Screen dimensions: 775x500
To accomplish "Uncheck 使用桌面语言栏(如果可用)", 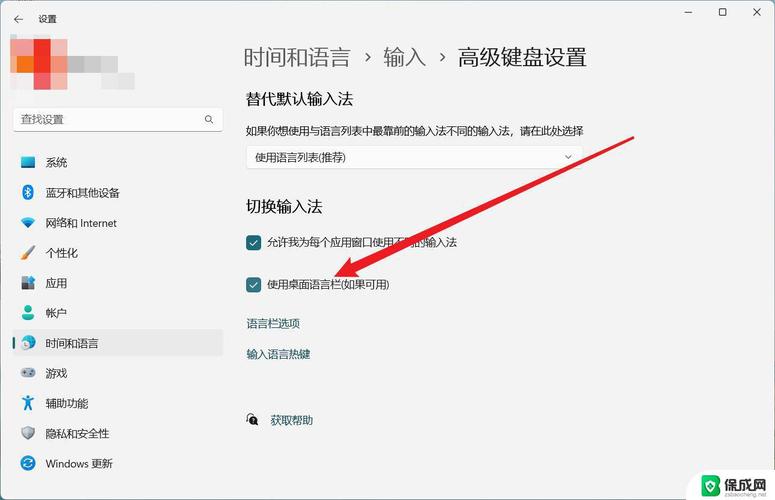I will [x=254, y=285].
